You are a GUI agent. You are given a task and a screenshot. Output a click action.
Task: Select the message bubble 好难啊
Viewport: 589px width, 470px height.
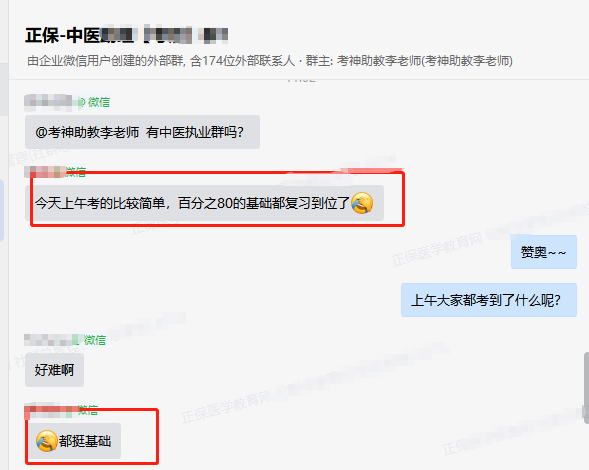(x=54, y=370)
